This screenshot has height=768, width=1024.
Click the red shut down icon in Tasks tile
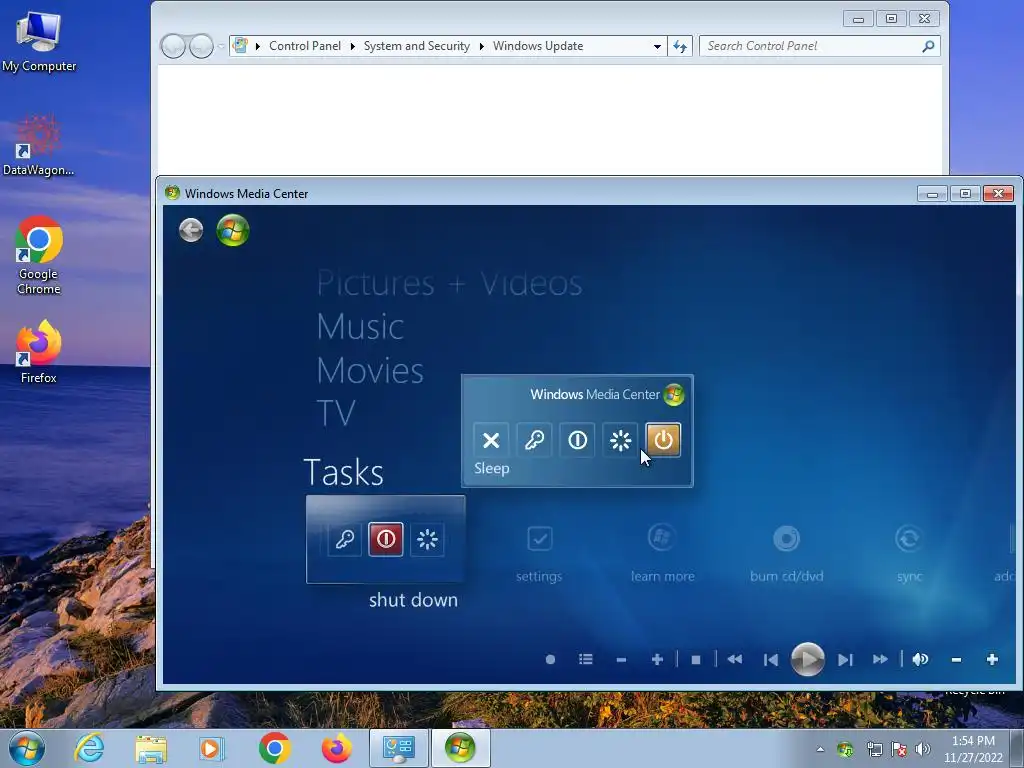386,539
